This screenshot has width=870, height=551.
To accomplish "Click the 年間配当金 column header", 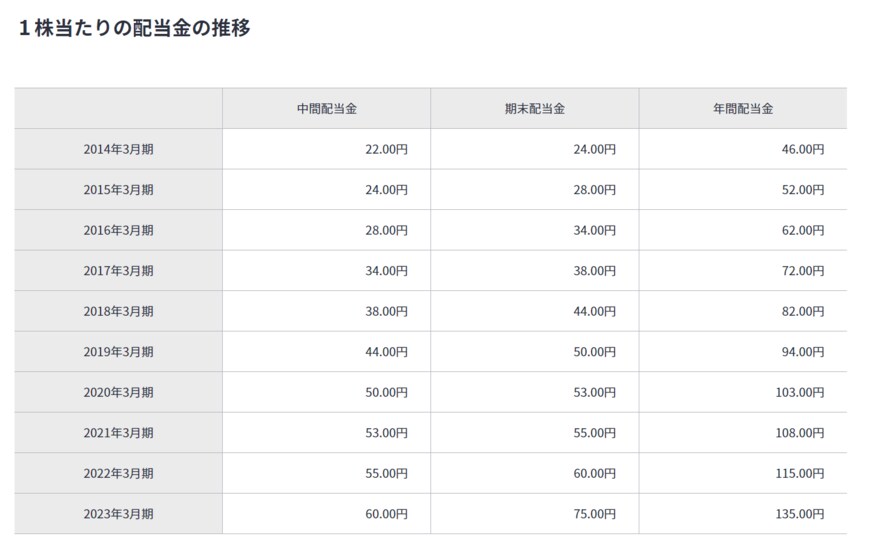I will (x=742, y=108).
